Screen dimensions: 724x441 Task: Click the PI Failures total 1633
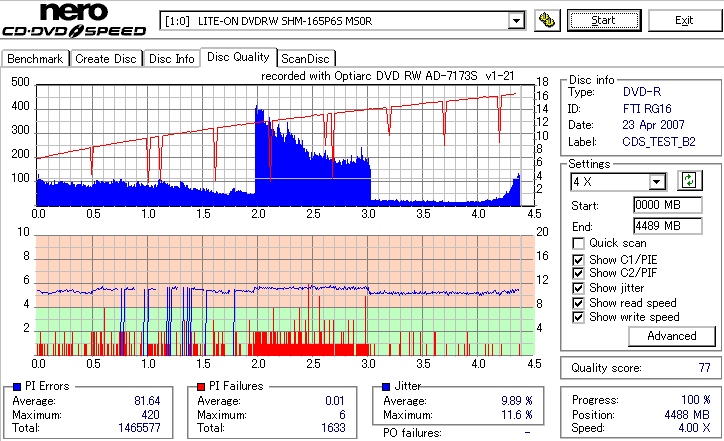tap(333, 428)
